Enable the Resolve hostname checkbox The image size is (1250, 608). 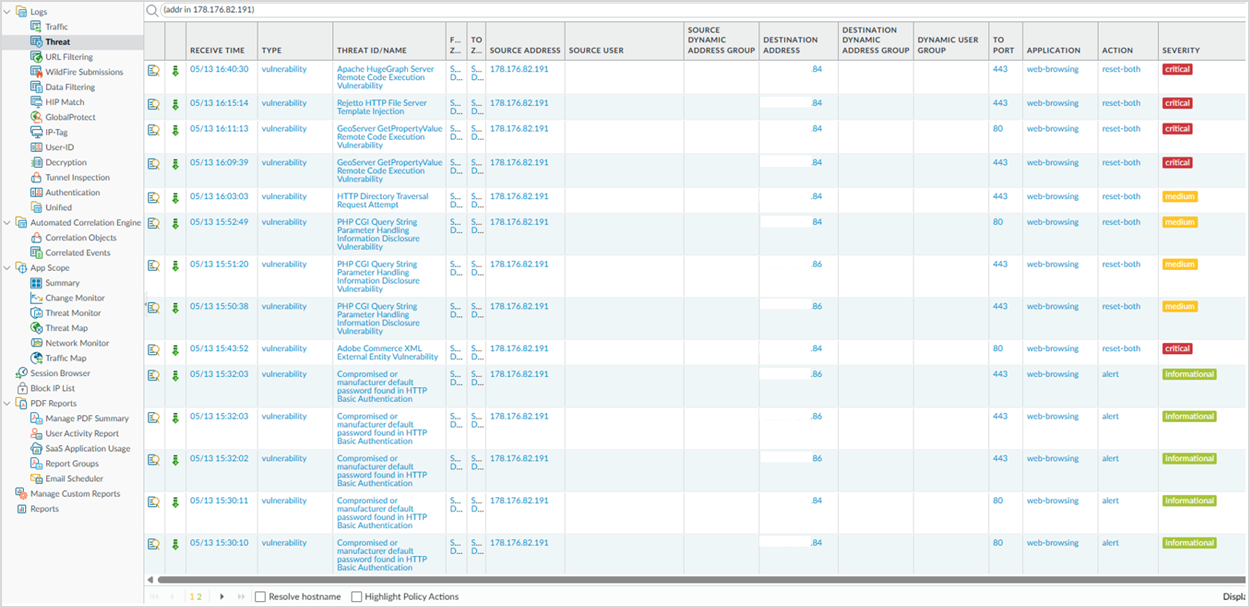pos(261,597)
